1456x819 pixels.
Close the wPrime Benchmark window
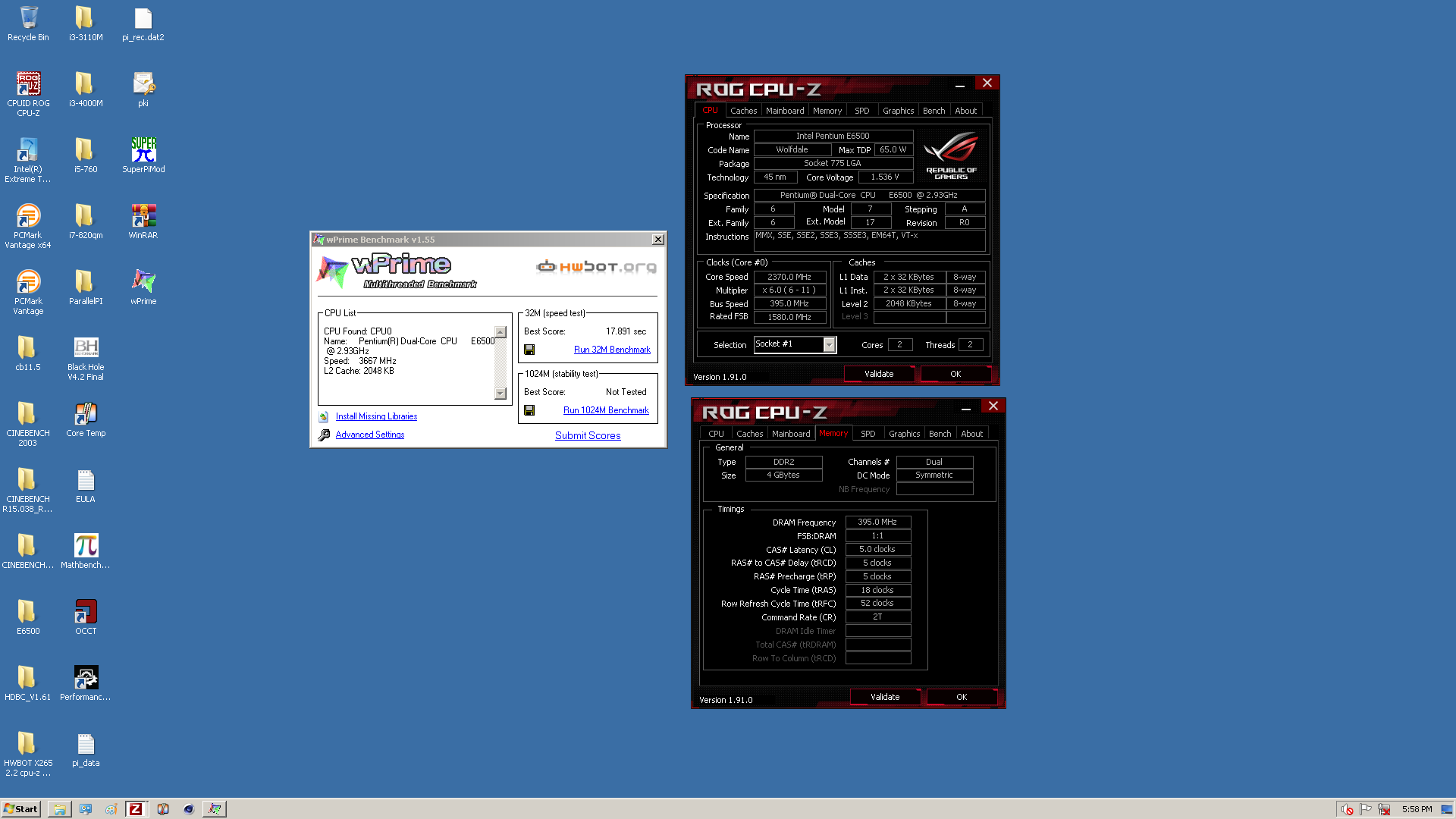[x=657, y=240]
